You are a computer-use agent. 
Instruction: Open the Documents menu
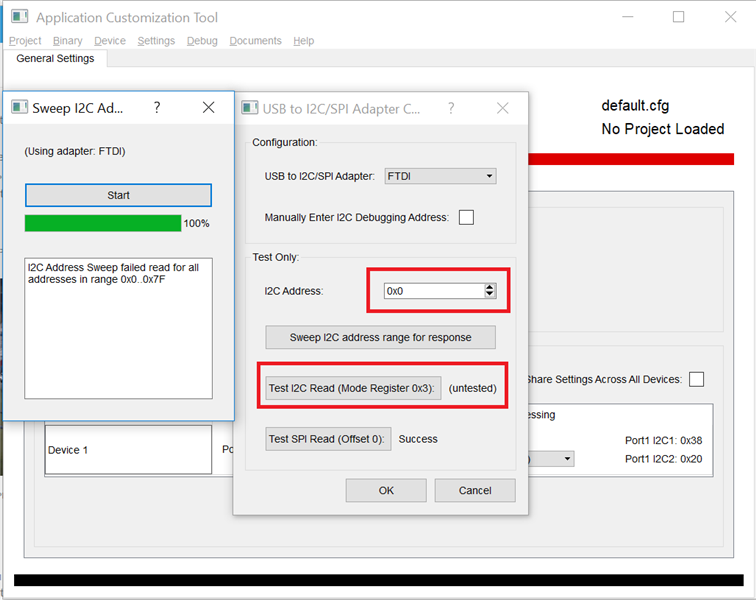point(255,41)
